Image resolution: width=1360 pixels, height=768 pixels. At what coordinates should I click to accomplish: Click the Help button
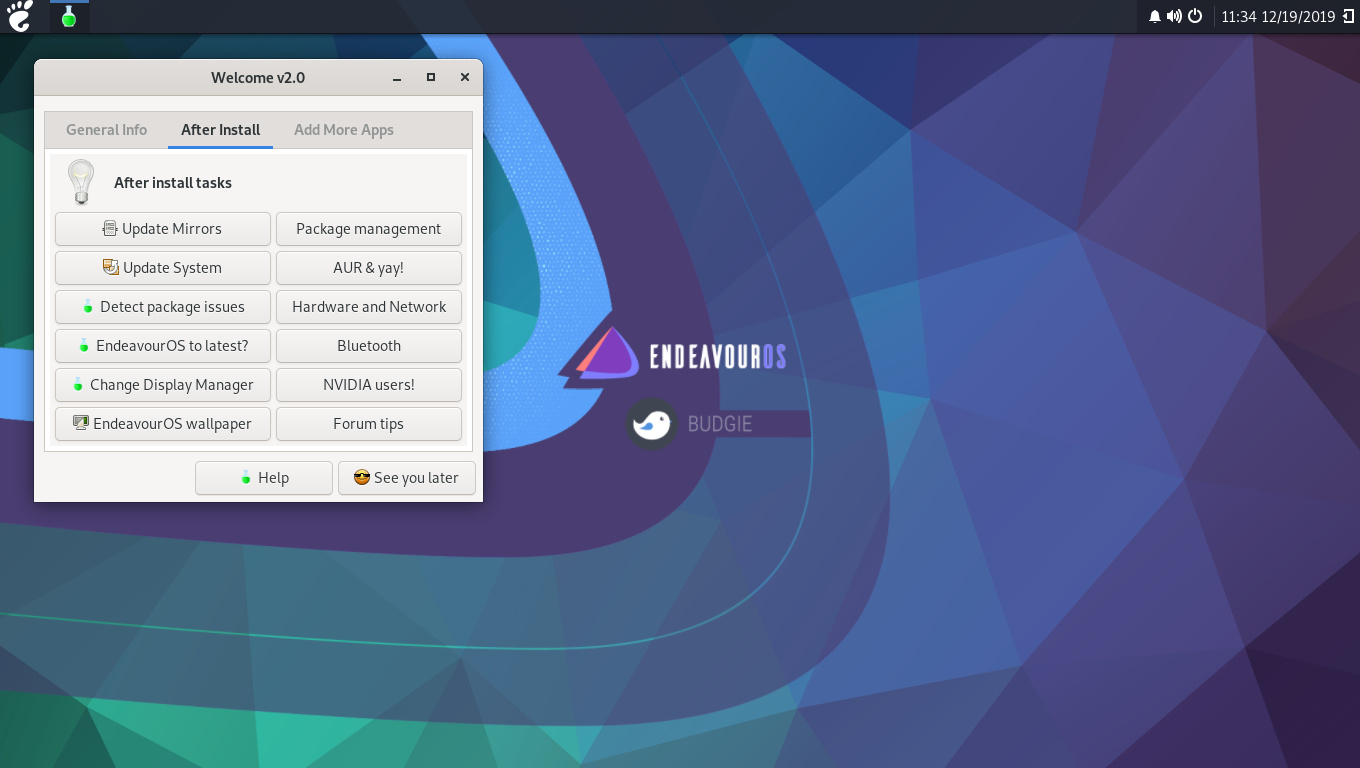[264, 478]
